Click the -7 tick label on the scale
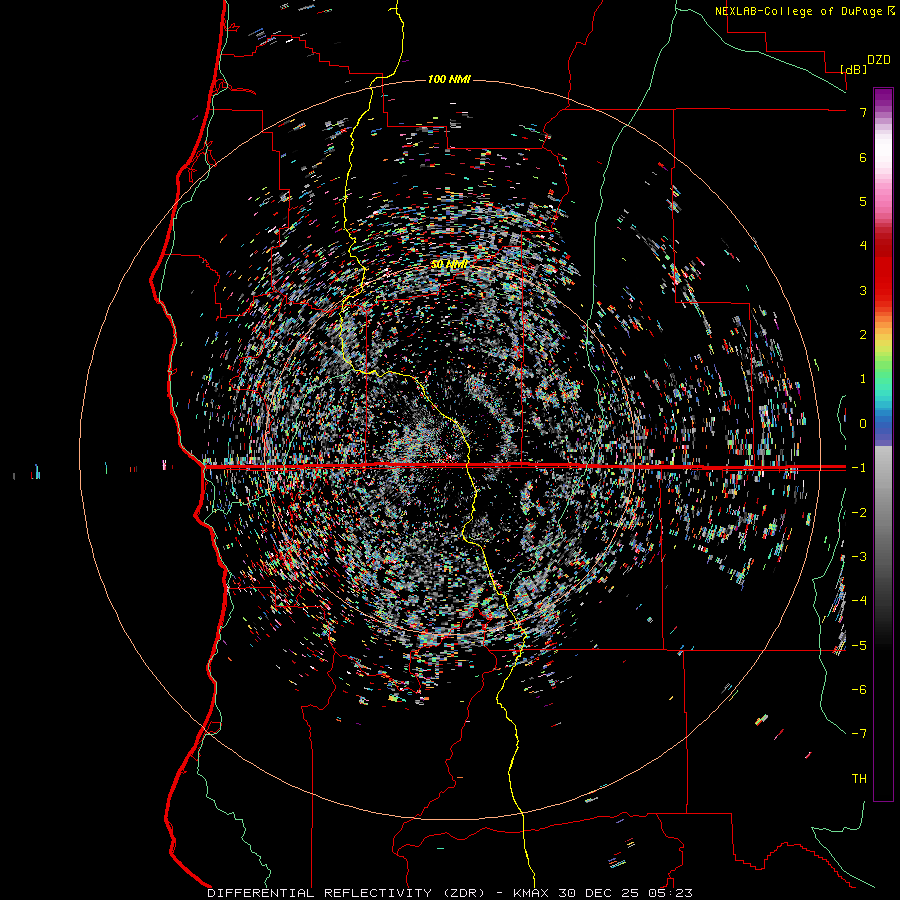 click(859, 734)
